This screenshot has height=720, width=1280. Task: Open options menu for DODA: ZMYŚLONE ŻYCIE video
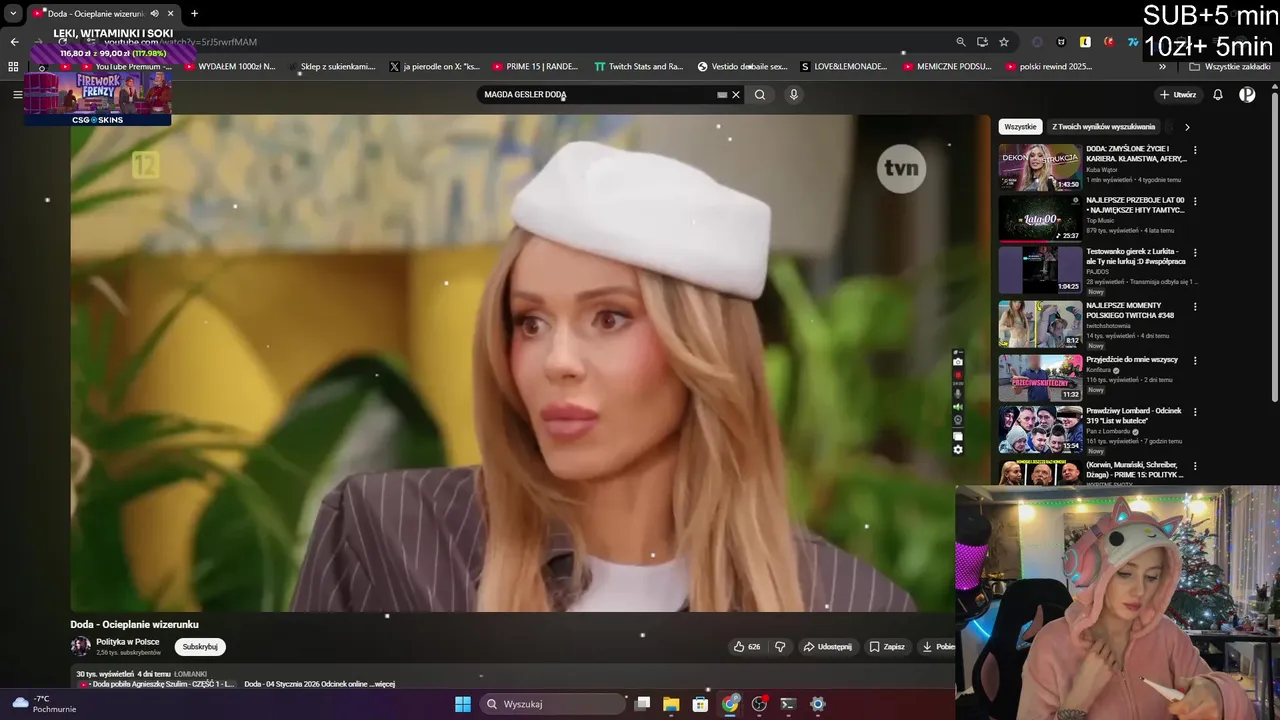pyautogui.click(x=1195, y=150)
